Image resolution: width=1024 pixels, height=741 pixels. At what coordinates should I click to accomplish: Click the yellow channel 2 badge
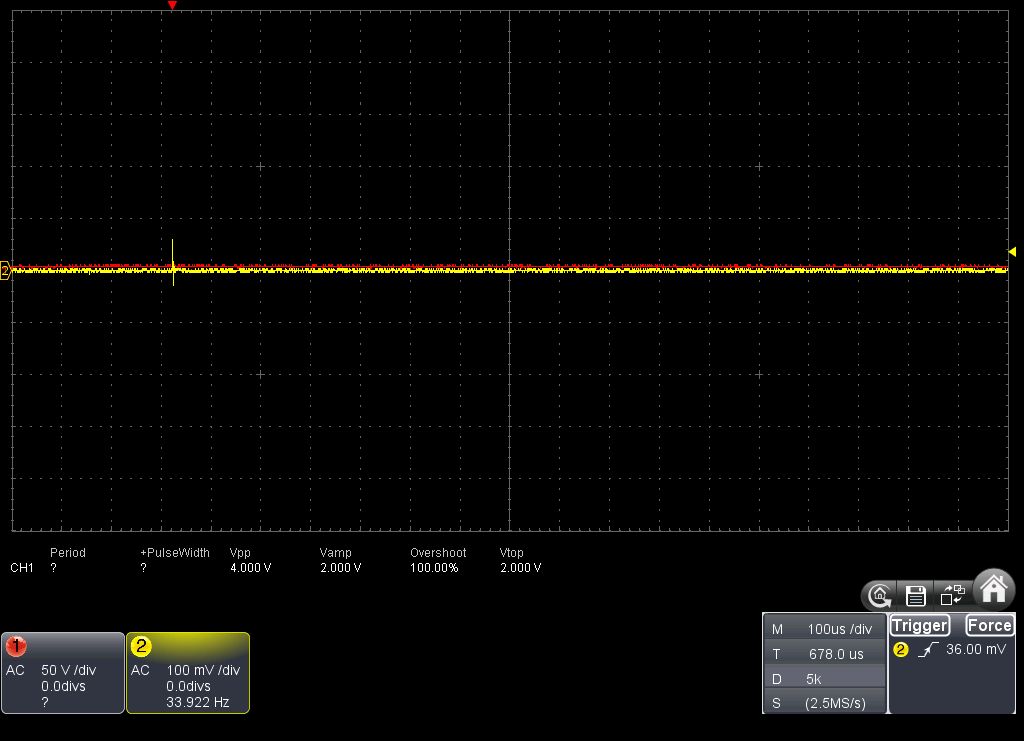(141, 646)
